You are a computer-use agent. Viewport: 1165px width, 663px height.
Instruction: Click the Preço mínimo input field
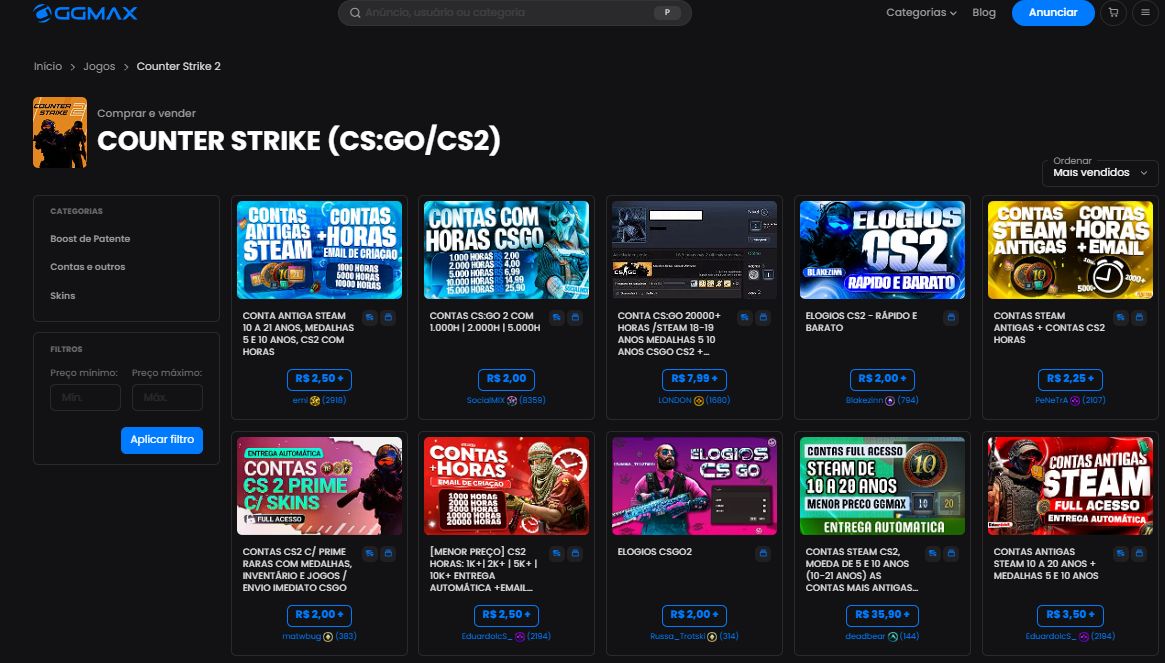point(85,397)
